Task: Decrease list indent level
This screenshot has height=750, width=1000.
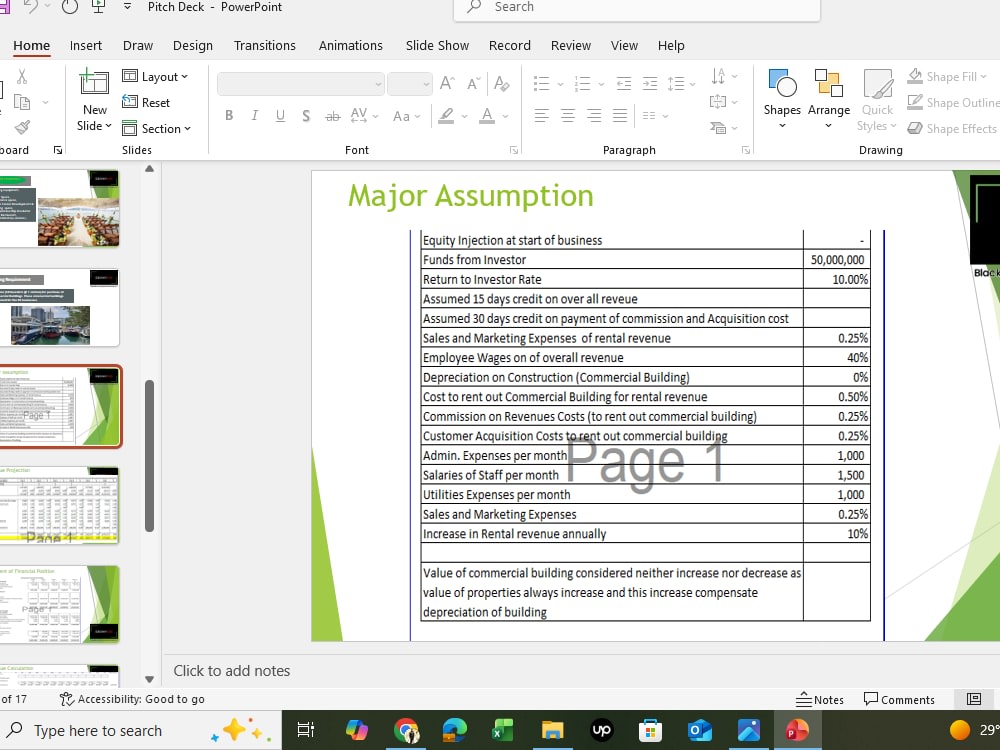Action: 624,83
